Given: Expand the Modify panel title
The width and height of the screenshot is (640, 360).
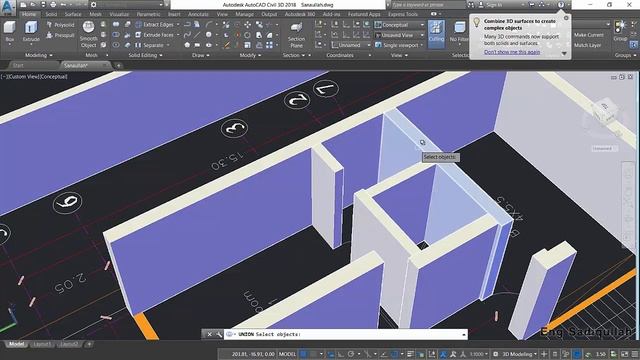Looking at the screenshot, I should (x=250, y=55).
